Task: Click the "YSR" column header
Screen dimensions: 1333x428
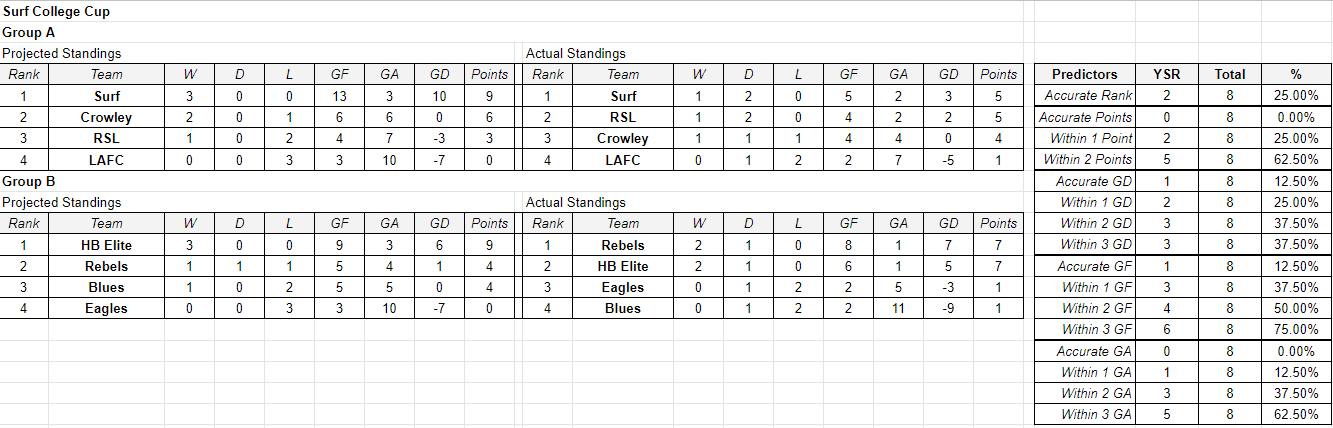Action: click(1166, 74)
